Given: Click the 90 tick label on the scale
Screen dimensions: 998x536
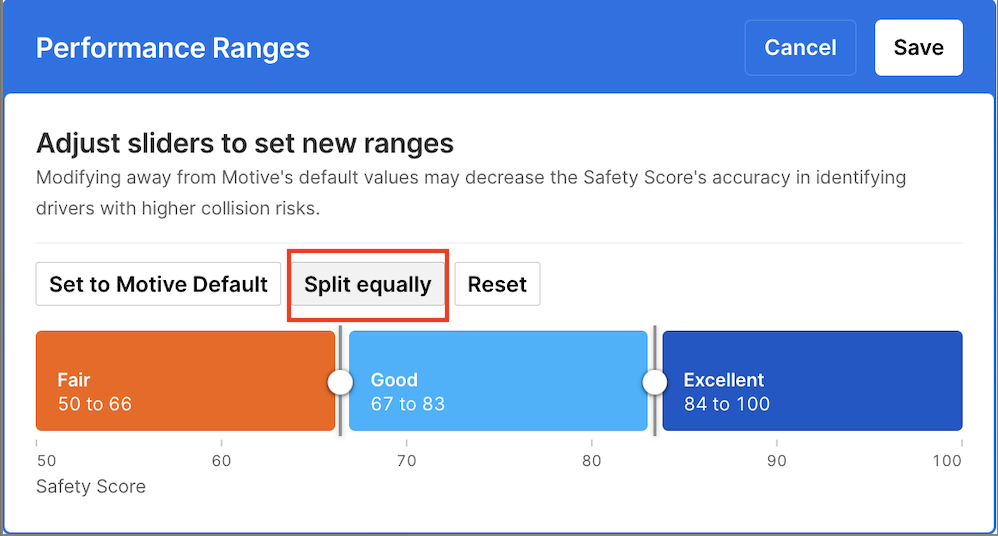Looking at the screenshot, I should click(x=777, y=461).
